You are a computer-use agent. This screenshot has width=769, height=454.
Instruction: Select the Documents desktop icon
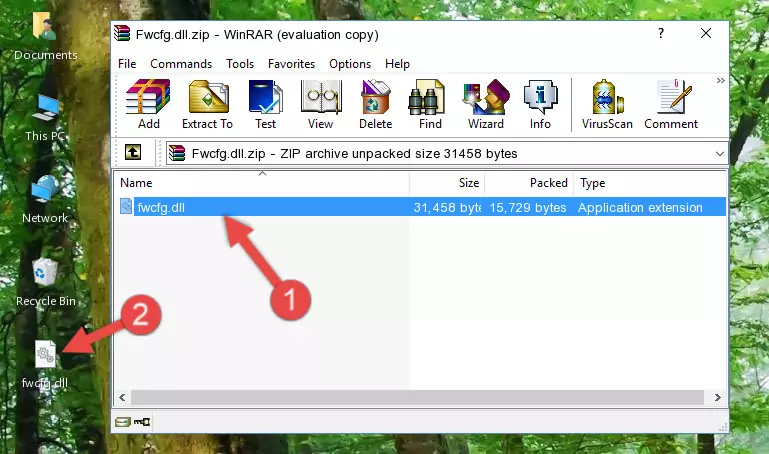click(x=46, y=36)
